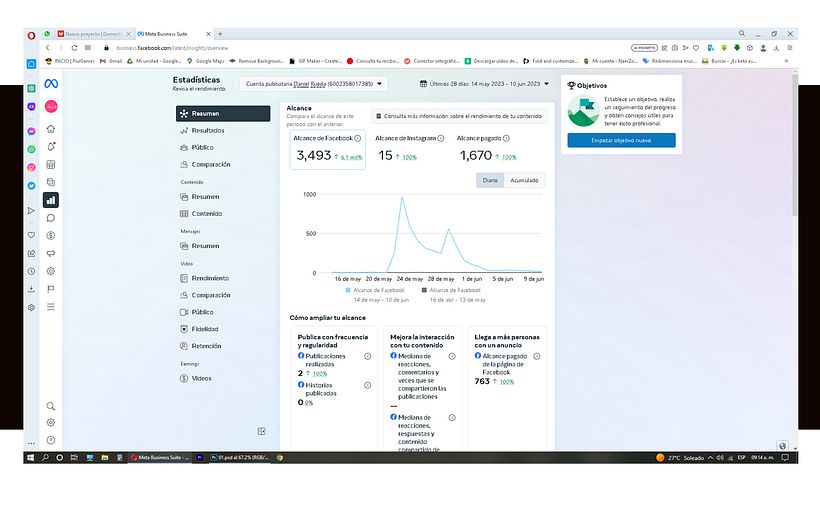Screen dimensions: 820x513
Task: Open Resultados in the statistics menu
Action: pos(208,131)
